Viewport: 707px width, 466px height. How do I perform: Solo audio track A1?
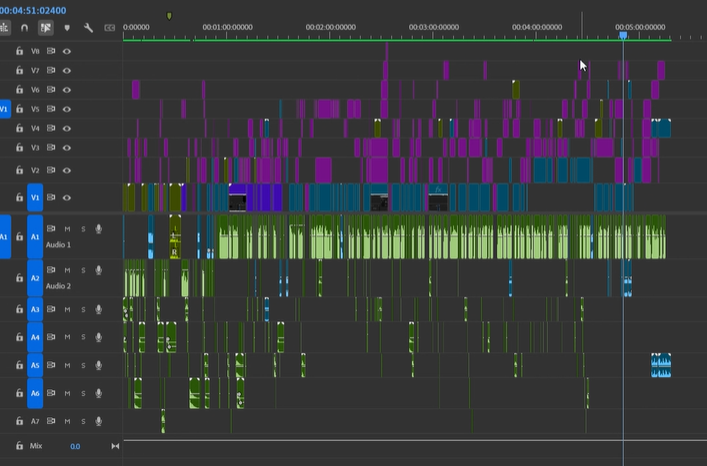[83, 229]
